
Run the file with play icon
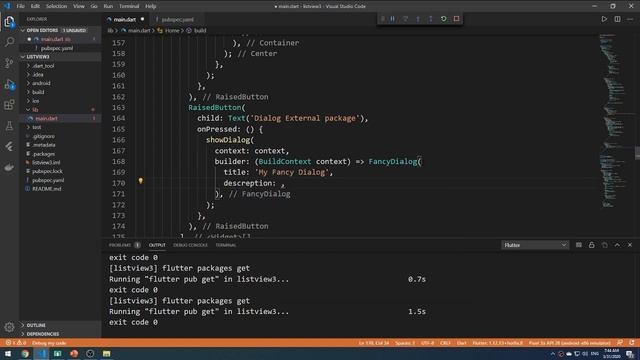tap(604, 19)
